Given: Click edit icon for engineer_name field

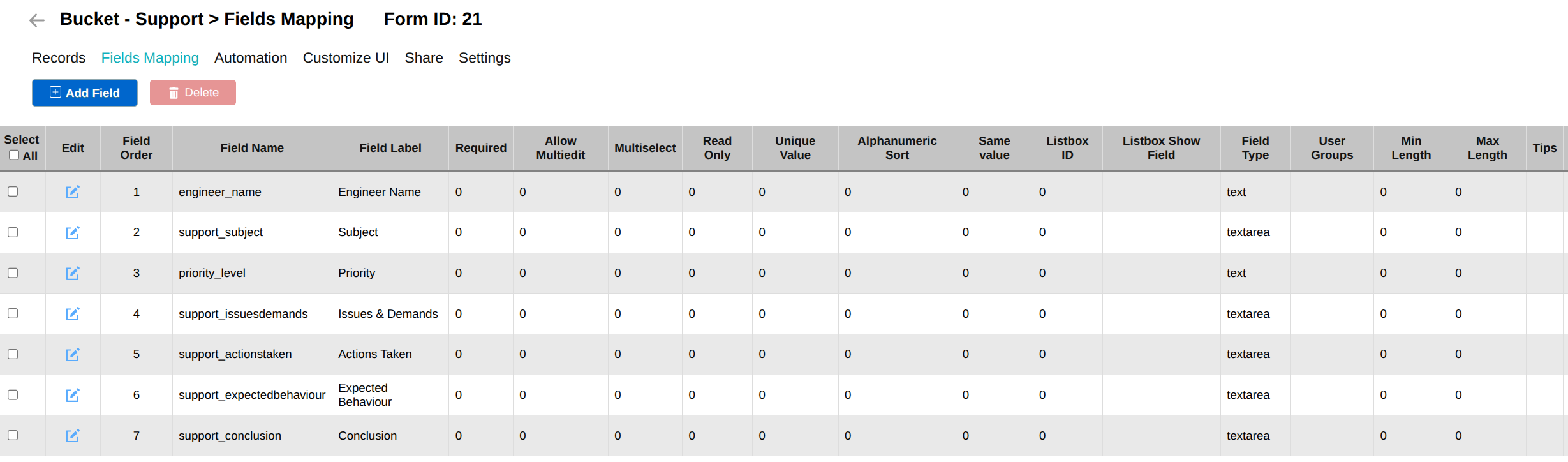Looking at the screenshot, I should (x=73, y=192).
